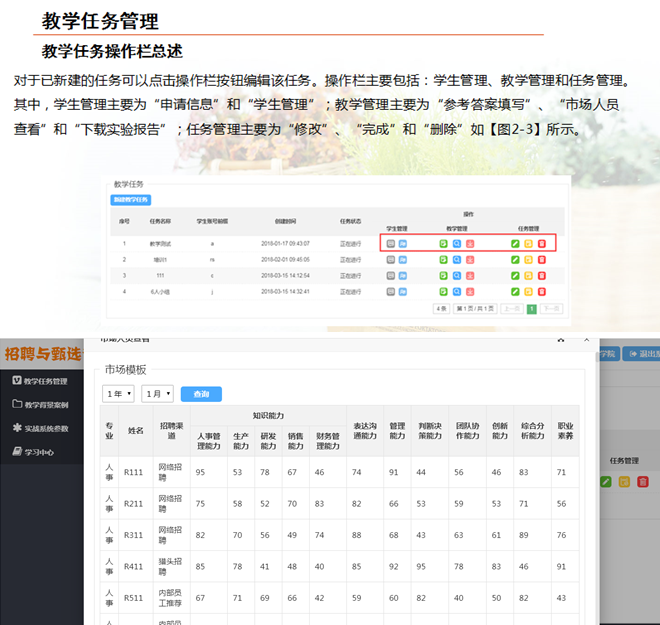Click the red download report icon in 培训1 row
Viewport: 660px width, 625px height.
469,258
